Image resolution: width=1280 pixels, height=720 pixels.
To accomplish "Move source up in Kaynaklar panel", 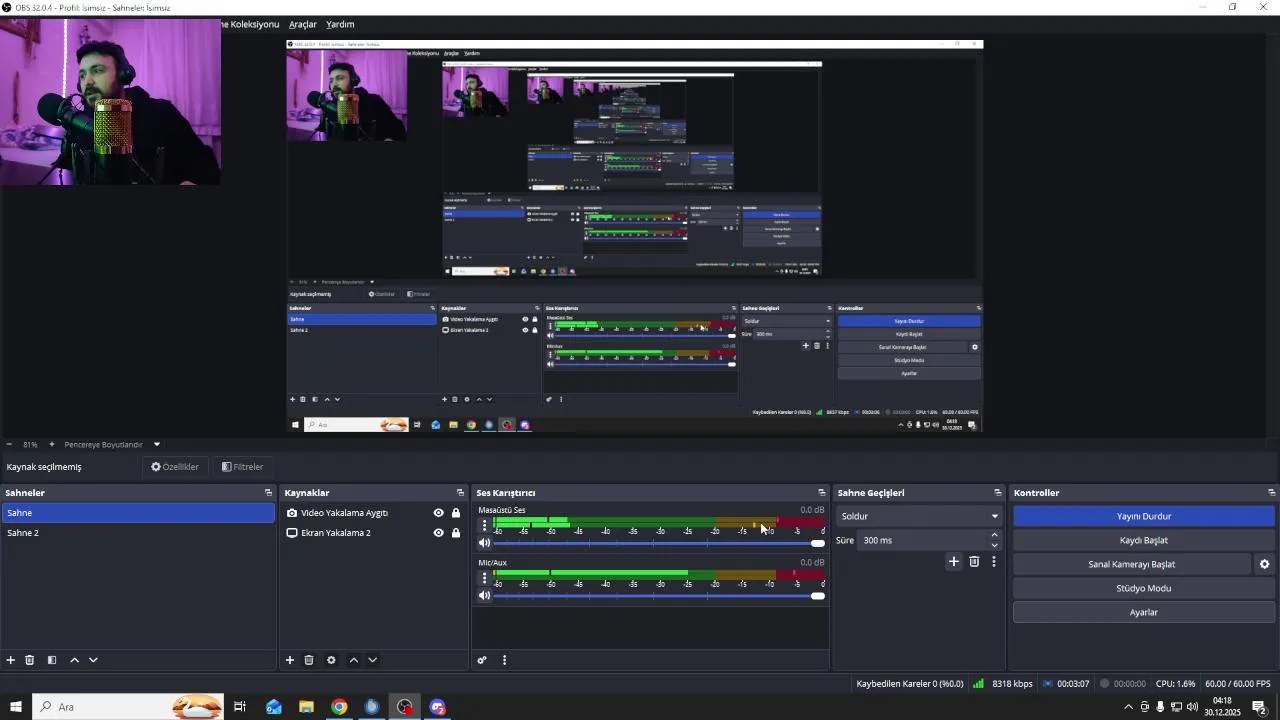I will tap(353, 660).
